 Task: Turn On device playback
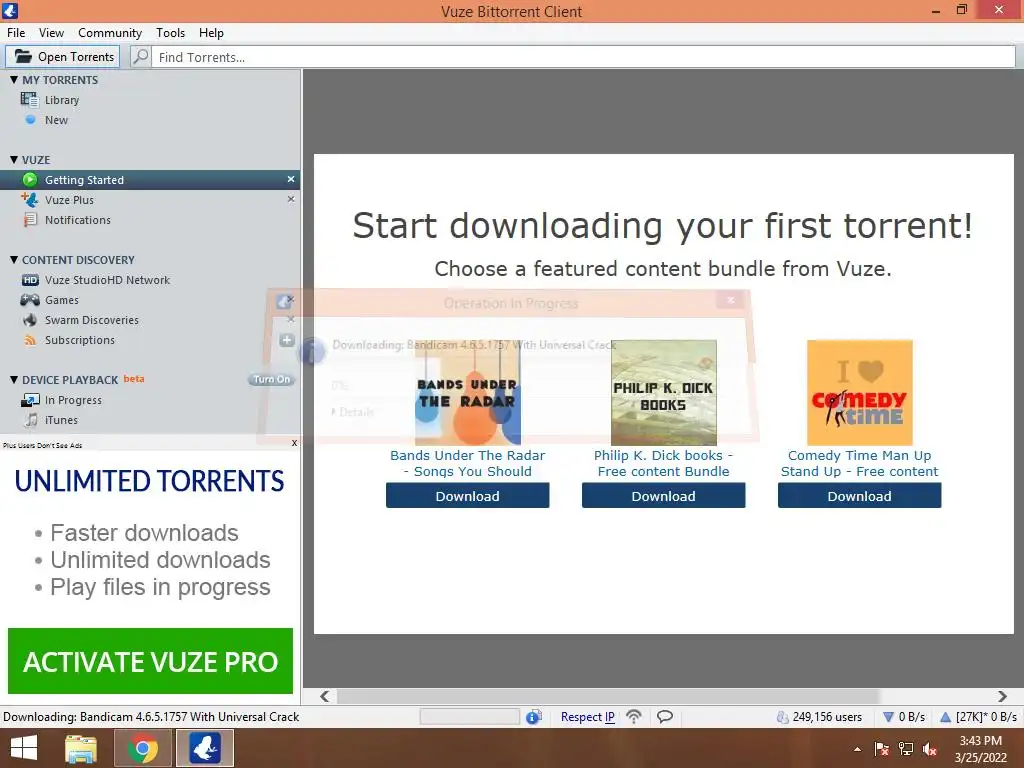pyautogui.click(x=272, y=379)
